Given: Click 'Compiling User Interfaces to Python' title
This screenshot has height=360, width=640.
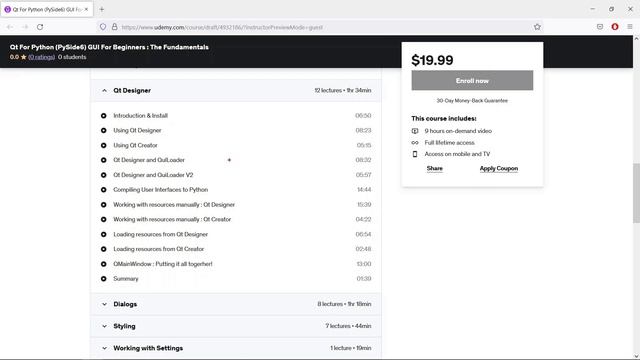Looking at the screenshot, I should click(160, 190).
